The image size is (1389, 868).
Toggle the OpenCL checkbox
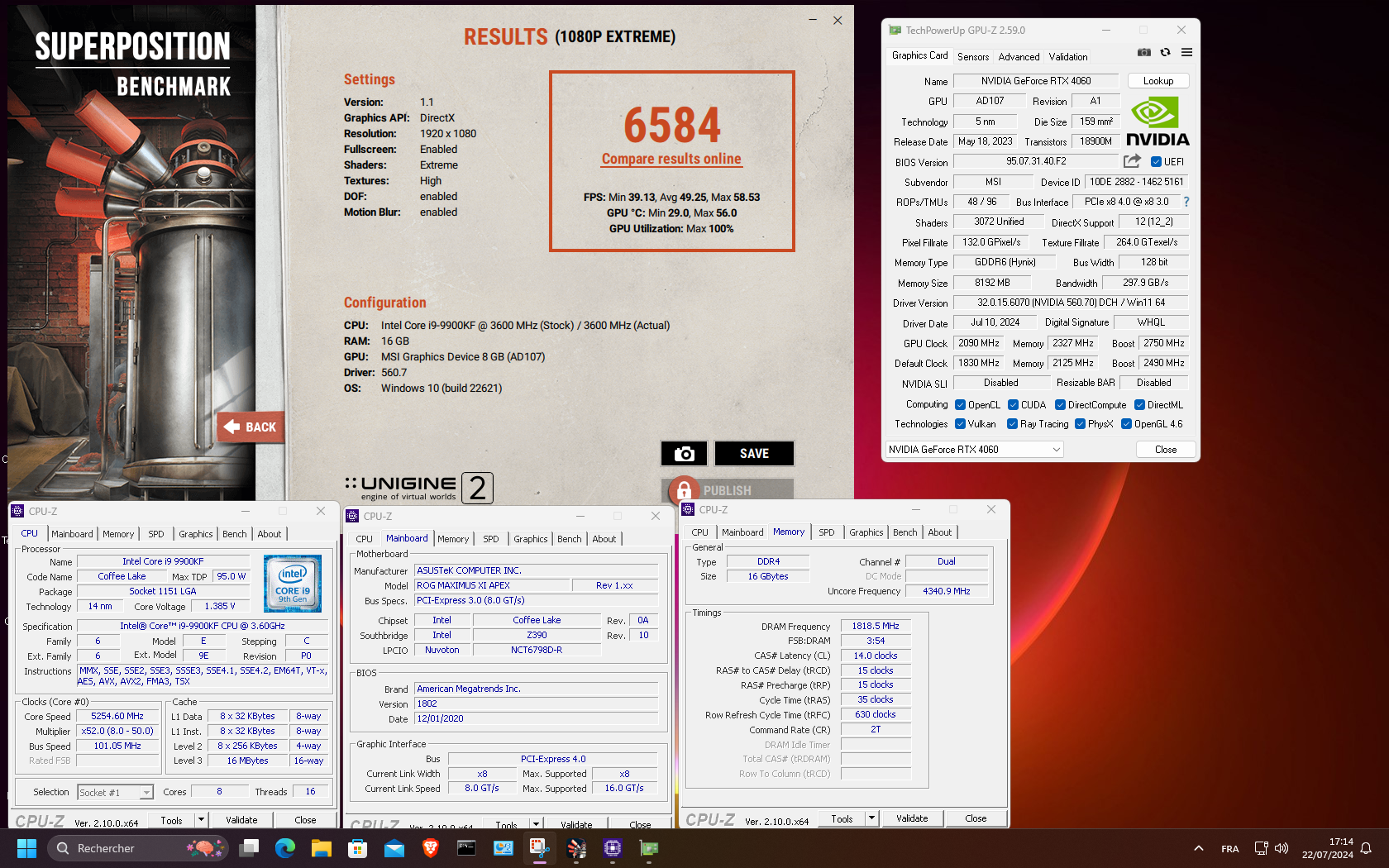[960, 405]
